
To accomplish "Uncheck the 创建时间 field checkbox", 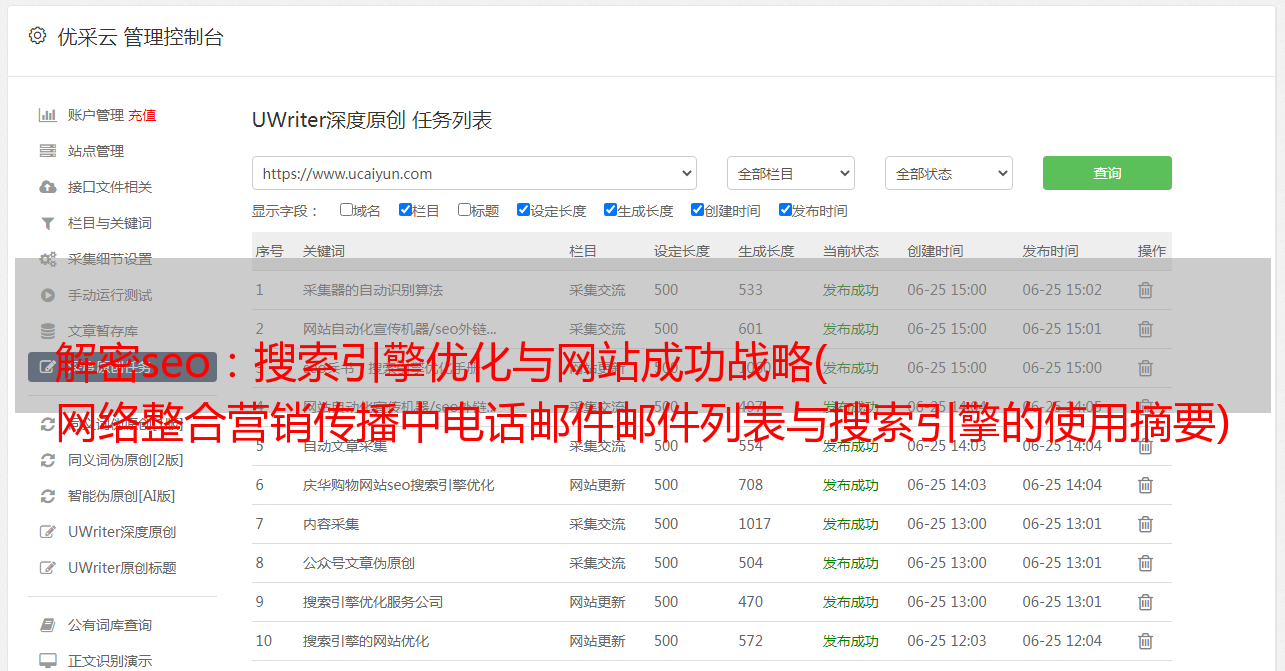I will [697, 210].
